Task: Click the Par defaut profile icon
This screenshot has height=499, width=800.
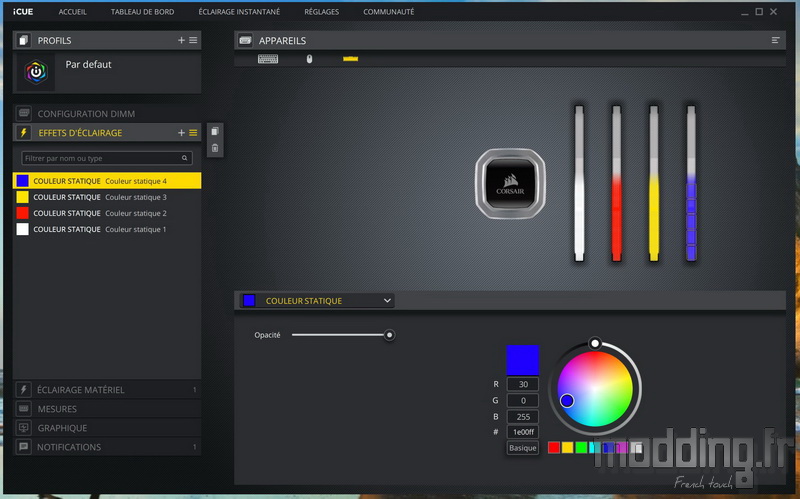Action: [36, 72]
